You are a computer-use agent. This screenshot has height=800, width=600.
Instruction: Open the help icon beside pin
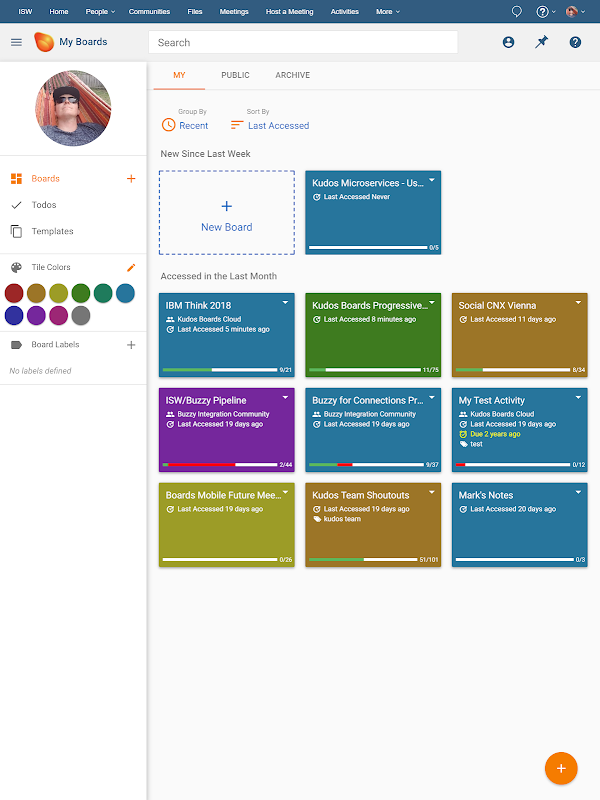(x=575, y=42)
